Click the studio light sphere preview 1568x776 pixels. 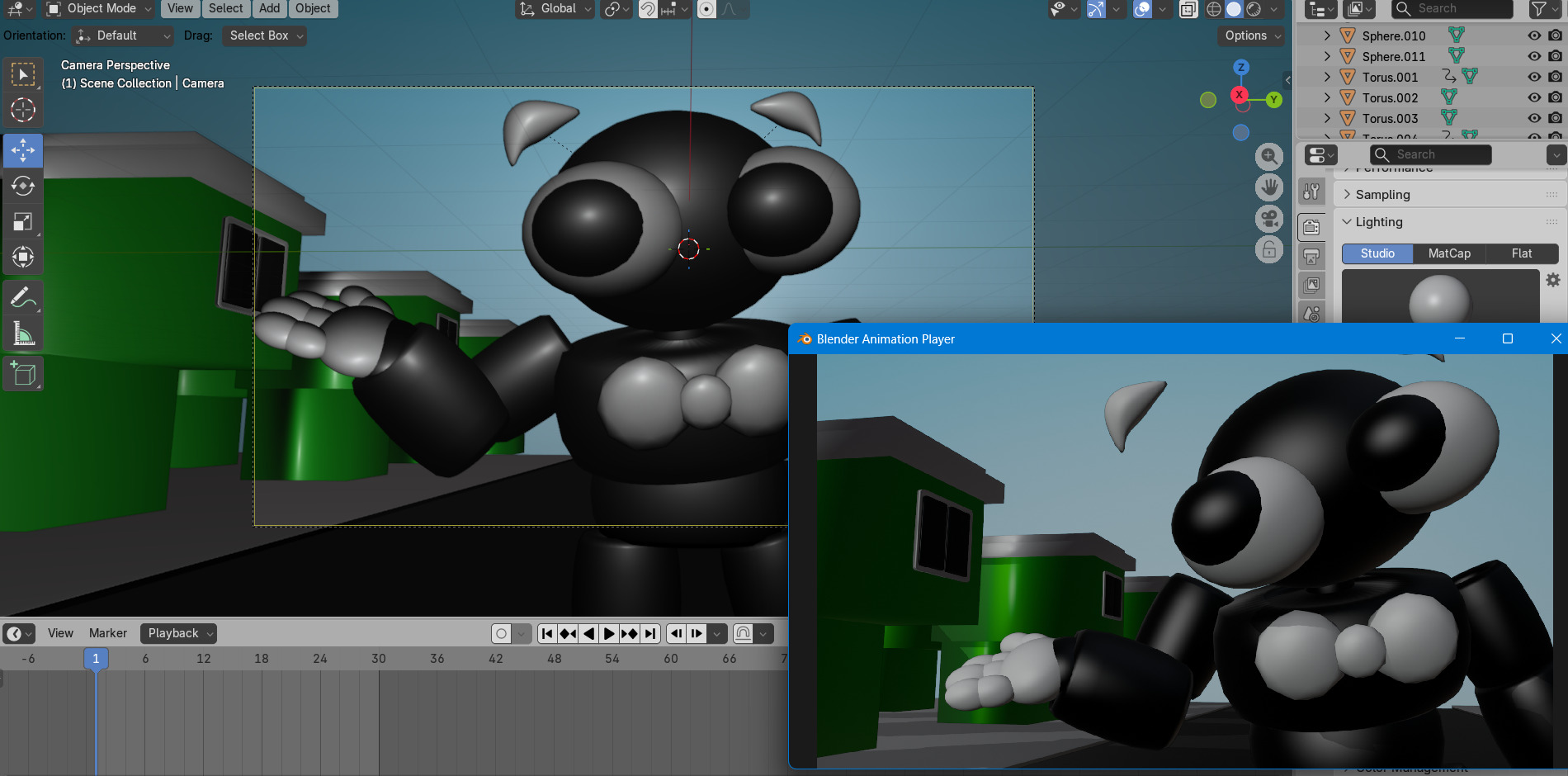[1439, 300]
